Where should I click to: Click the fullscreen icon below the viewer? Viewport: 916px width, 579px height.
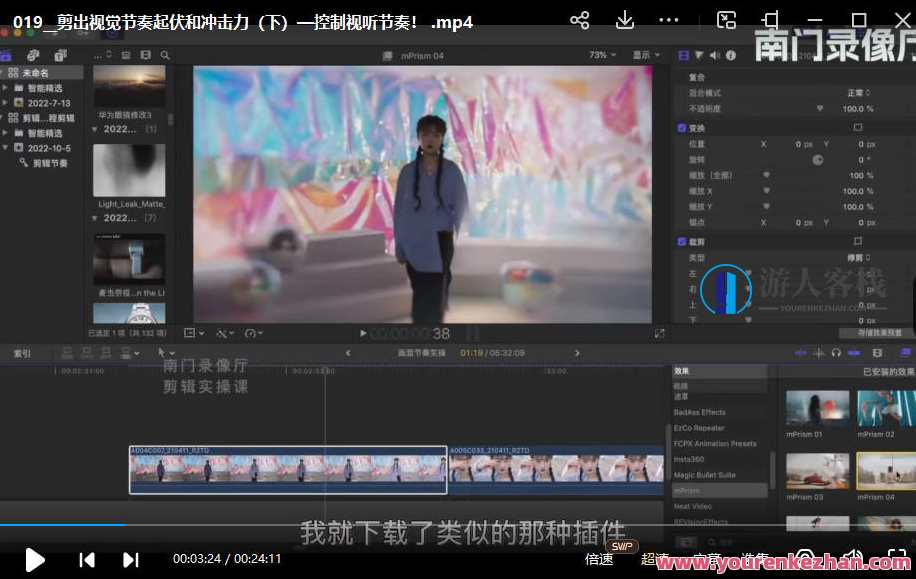click(659, 332)
